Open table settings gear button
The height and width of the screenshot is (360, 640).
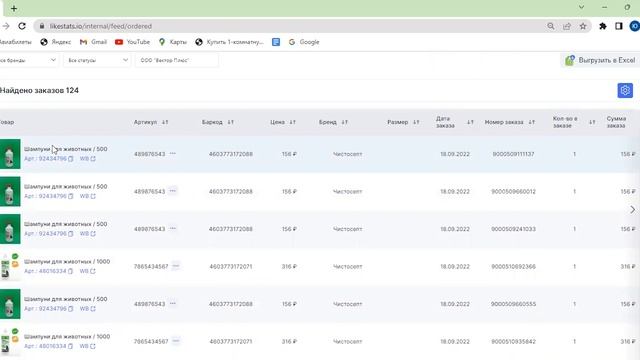(625, 90)
